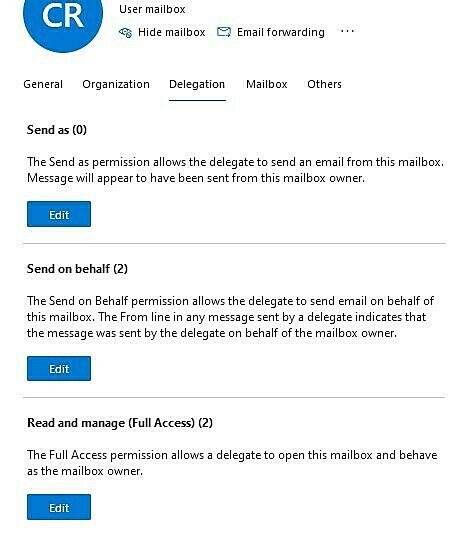Click the Full Access permission description text
Screen dimensions: 469x542
[x=232, y=463]
